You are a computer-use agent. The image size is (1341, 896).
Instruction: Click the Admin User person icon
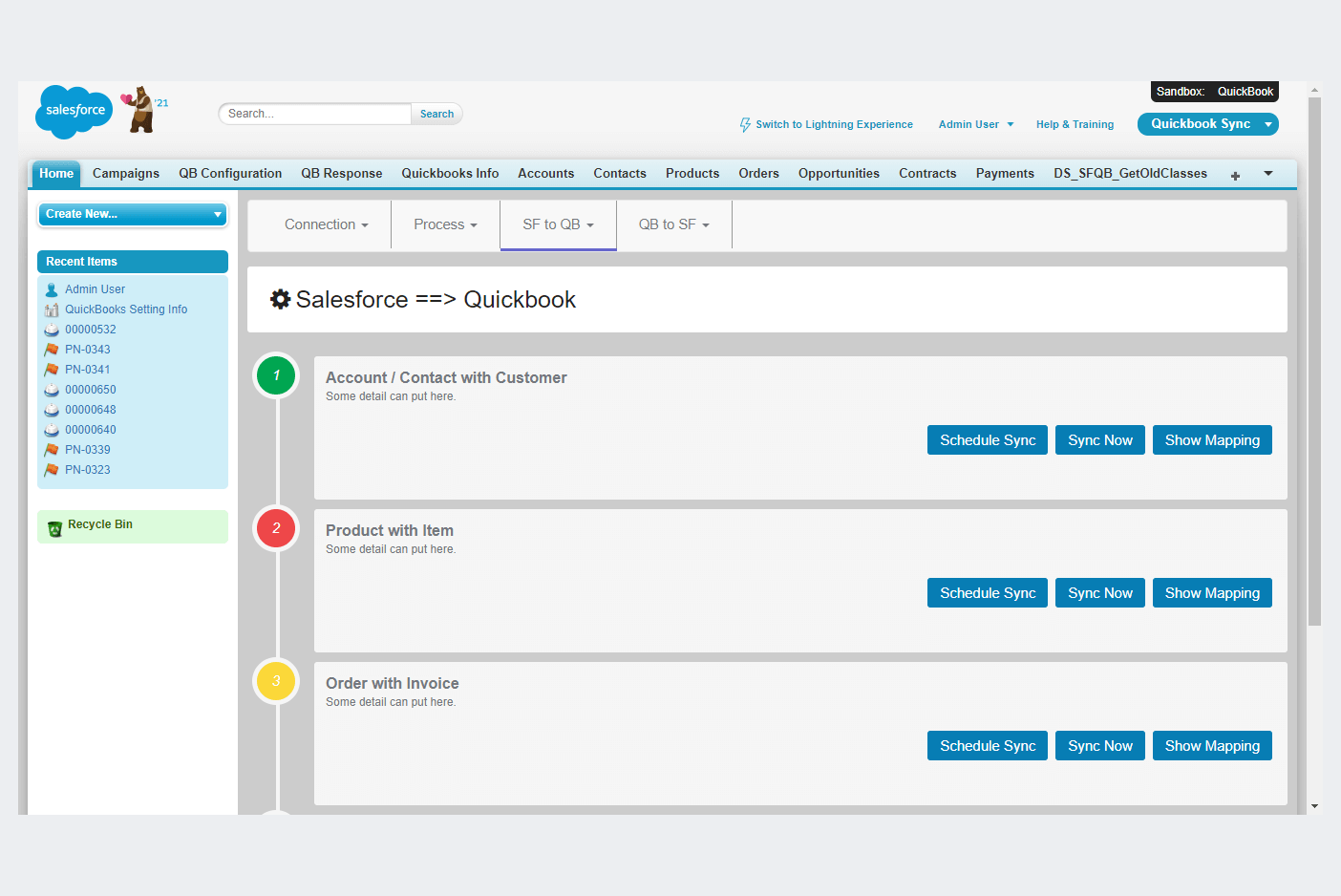click(52, 289)
